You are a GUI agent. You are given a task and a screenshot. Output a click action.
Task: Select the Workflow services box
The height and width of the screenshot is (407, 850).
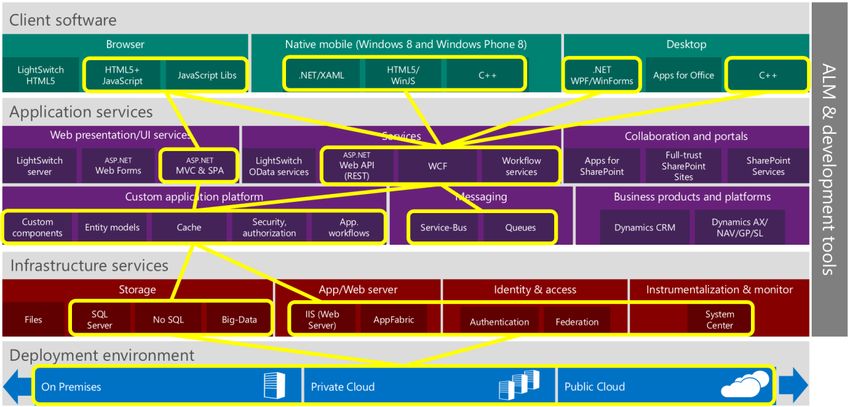(520, 166)
